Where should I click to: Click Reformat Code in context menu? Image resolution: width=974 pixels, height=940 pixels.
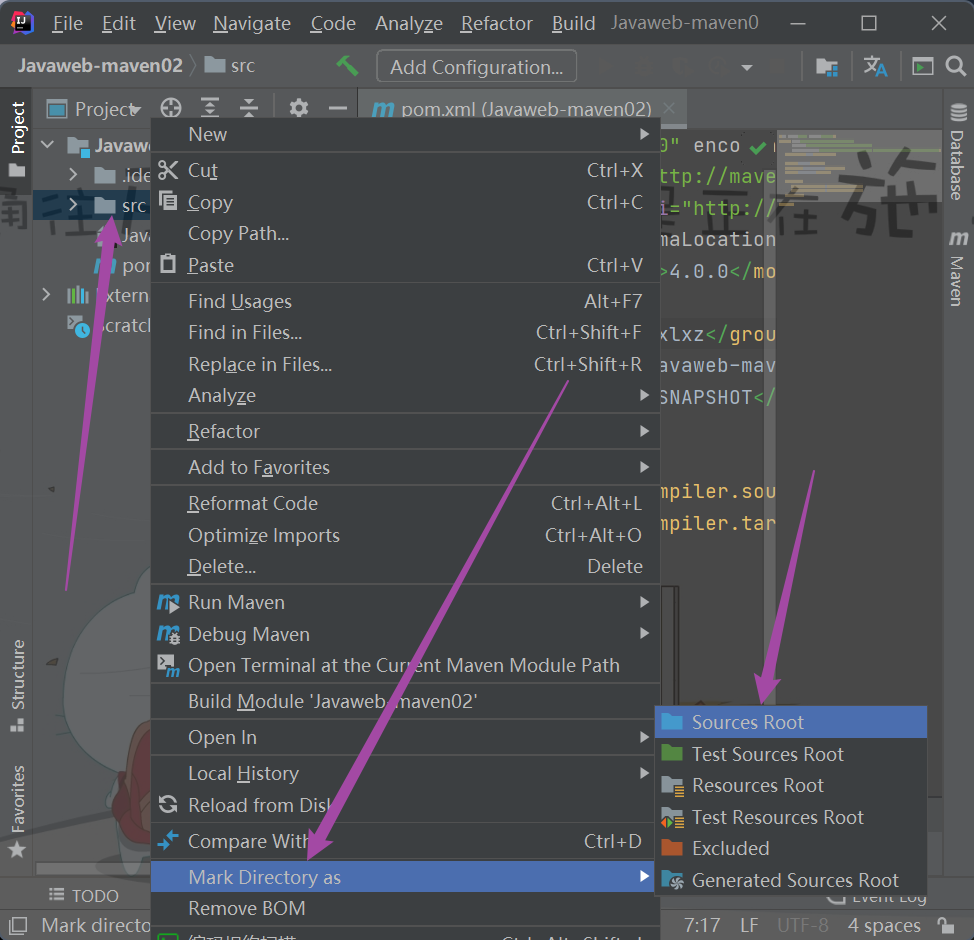pyautogui.click(x=405, y=503)
